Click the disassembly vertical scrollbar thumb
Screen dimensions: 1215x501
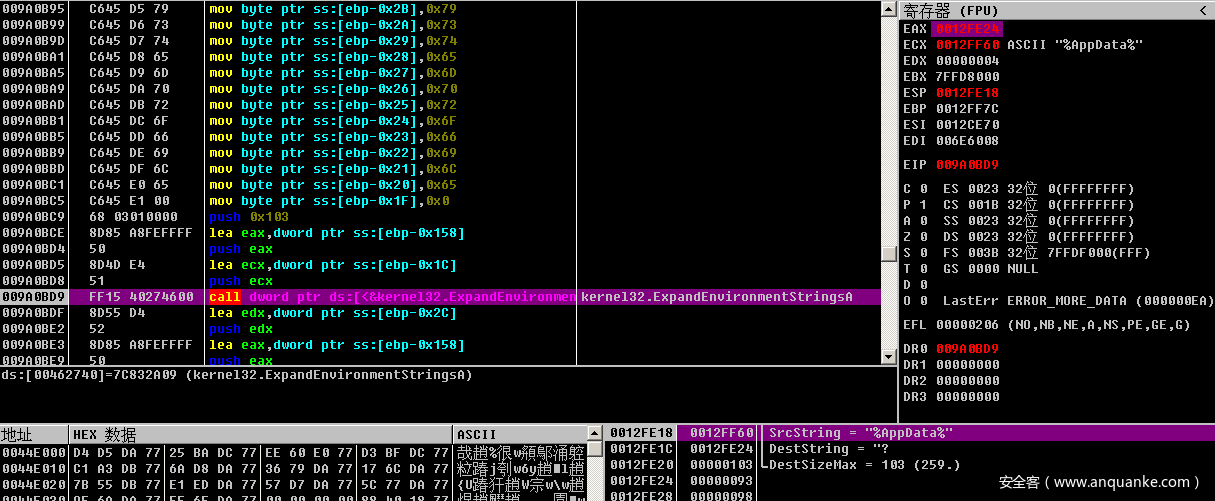[x=888, y=253]
